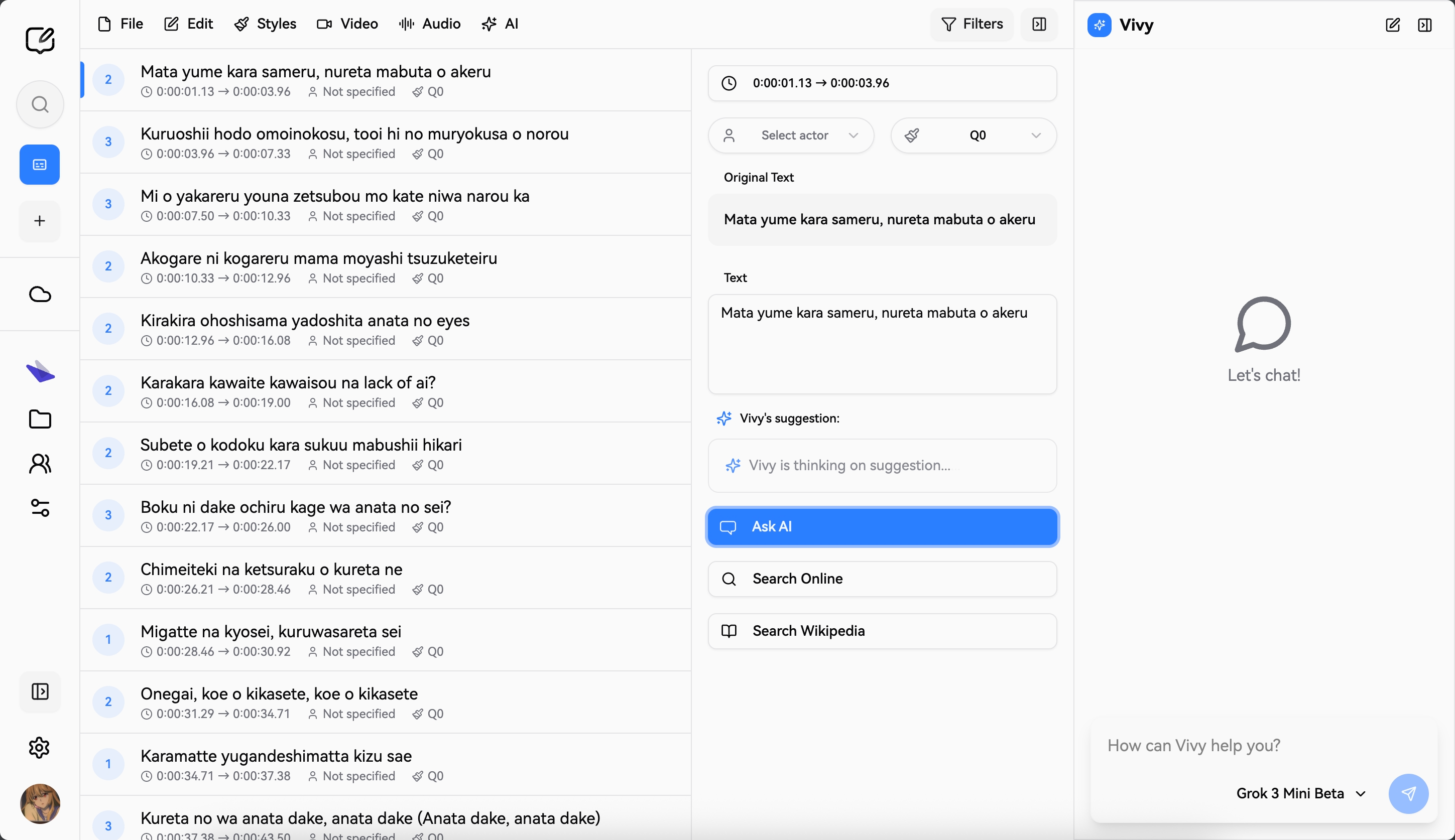Screen dimensions: 1455x840
Task: Click the user avatar thumbnail
Action: click(40, 803)
